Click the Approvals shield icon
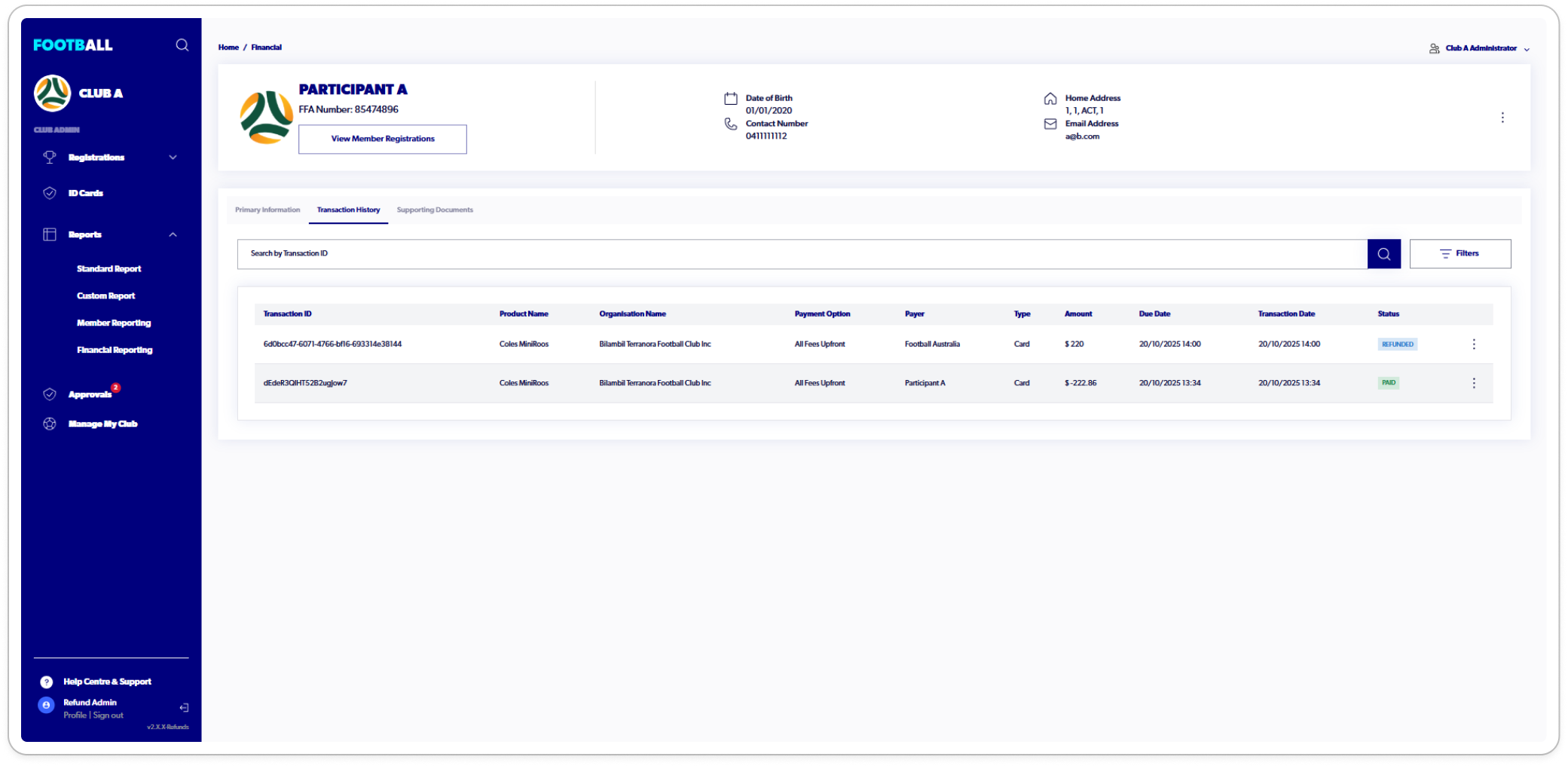Viewport: 1568px width, 766px height. [50, 394]
